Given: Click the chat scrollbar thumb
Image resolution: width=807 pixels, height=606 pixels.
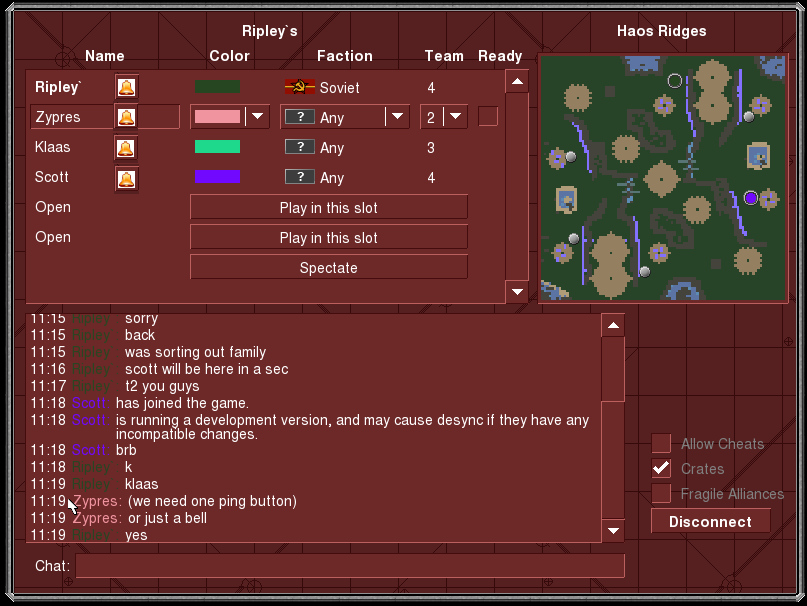Looking at the screenshot, I should (x=613, y=369).
